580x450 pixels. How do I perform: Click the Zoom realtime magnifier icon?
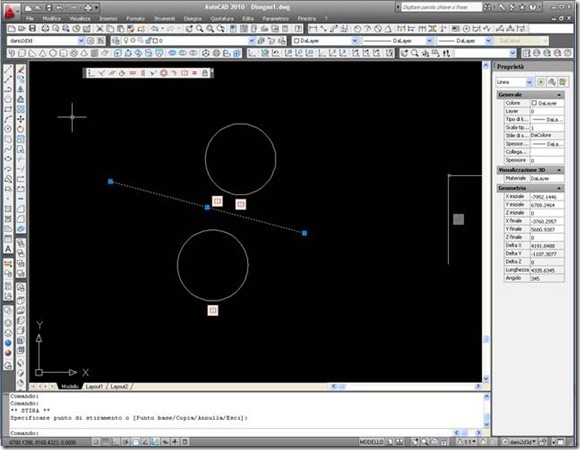199,28
